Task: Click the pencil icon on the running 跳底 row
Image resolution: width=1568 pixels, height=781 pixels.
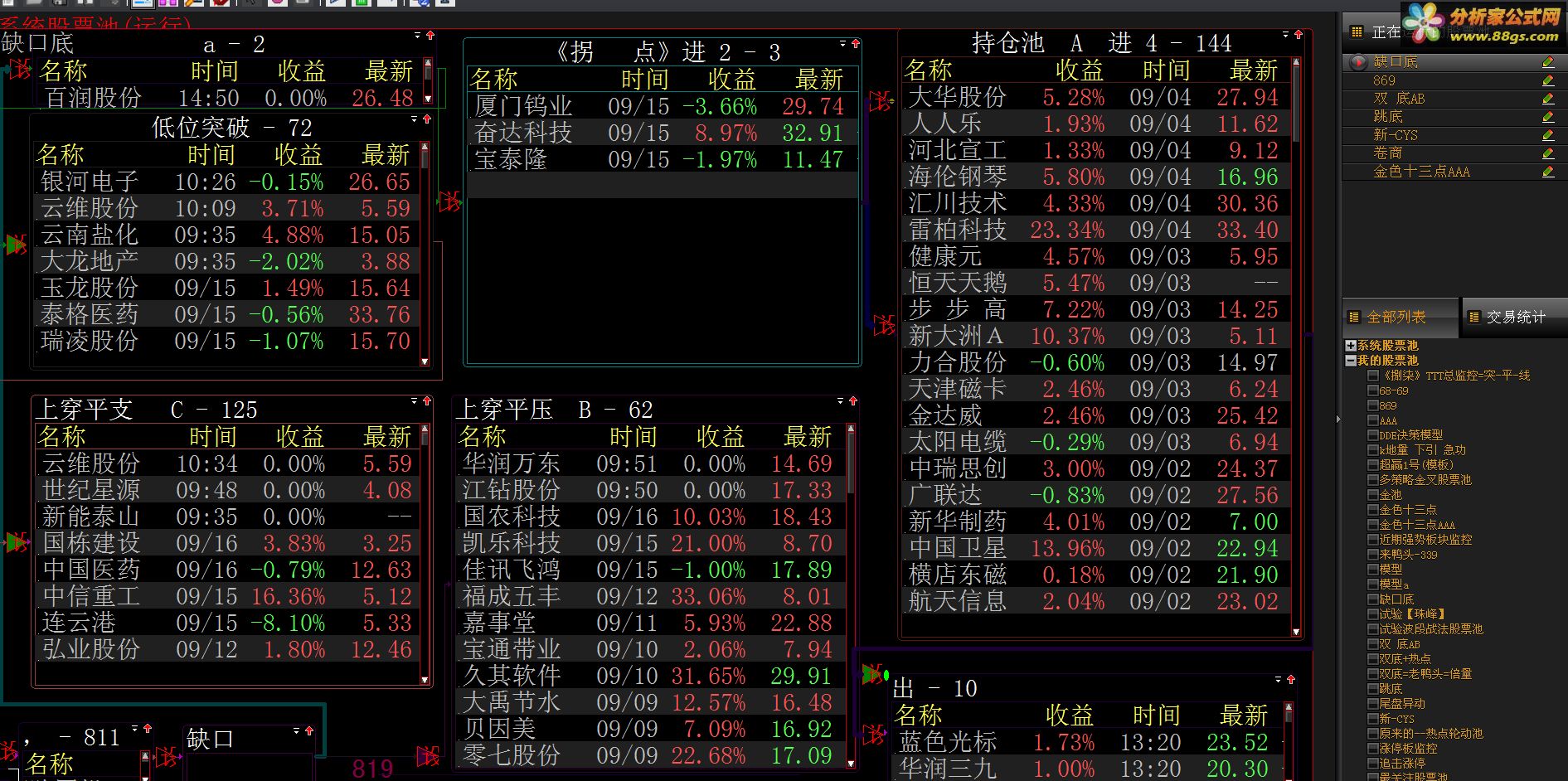Action: (1547, 117)
